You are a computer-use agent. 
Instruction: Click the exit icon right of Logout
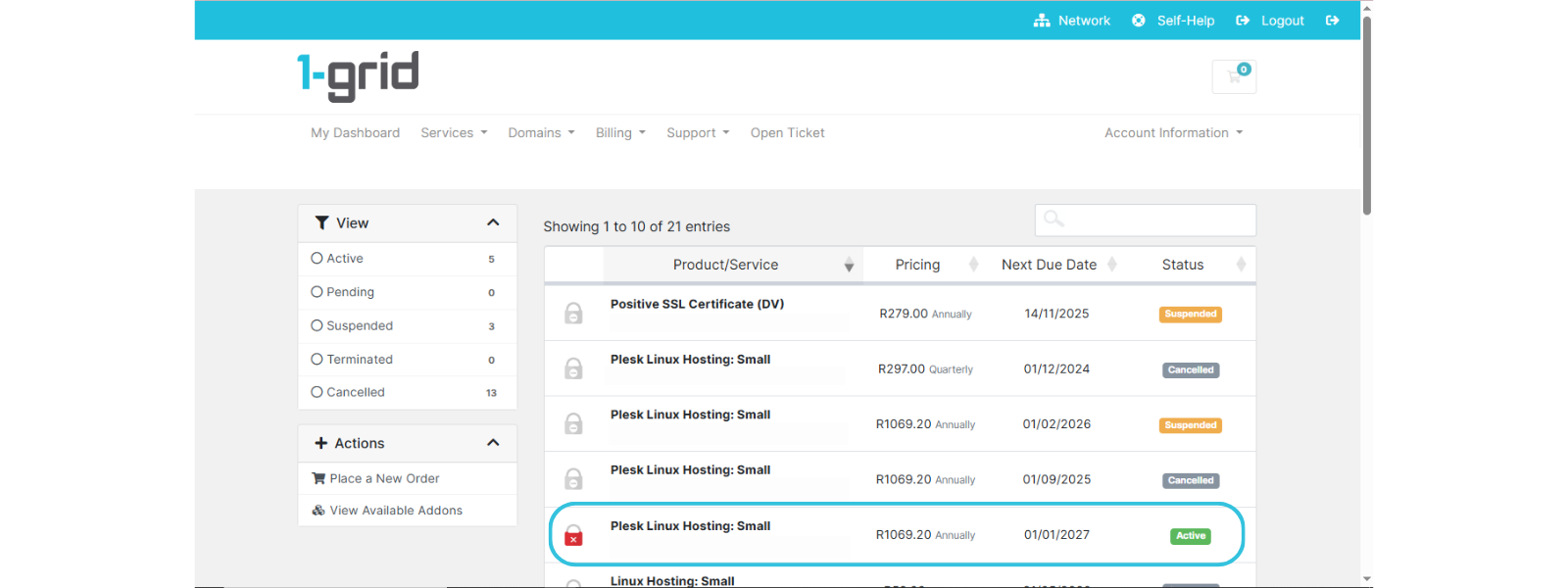pos(1332,21)
